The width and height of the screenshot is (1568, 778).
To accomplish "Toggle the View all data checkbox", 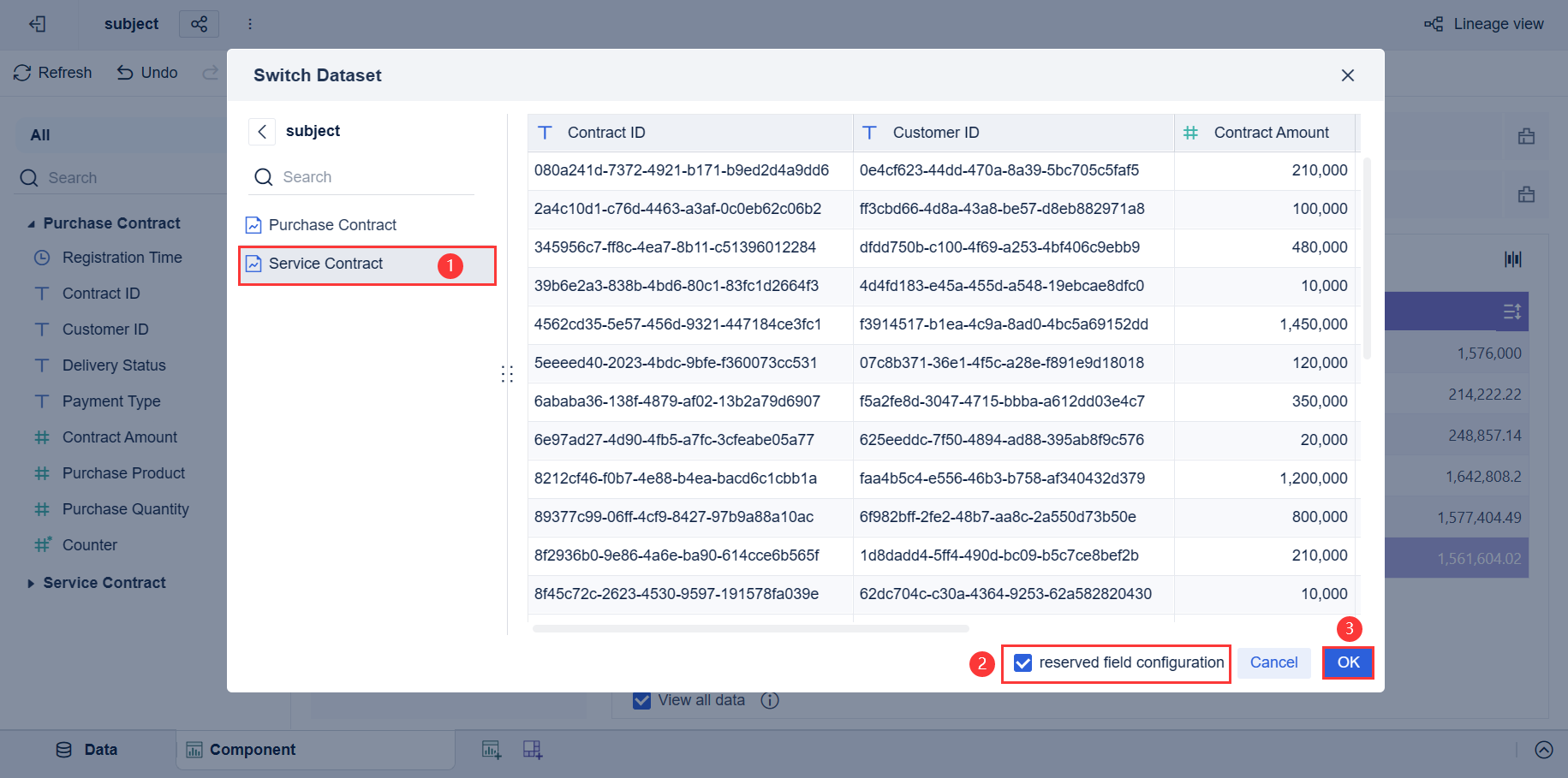I will (641, 700).
